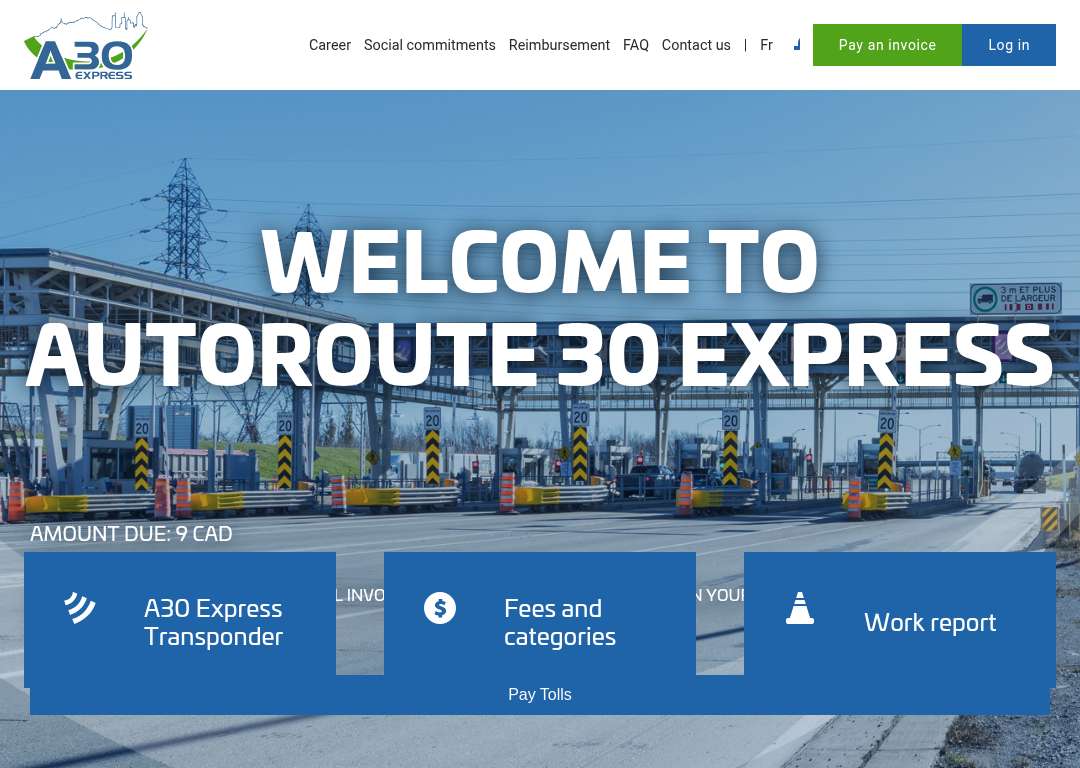
Task: Click the 'AUTOROUTE 30 EXPRESS' heading line
Action: tap(540, 354)
